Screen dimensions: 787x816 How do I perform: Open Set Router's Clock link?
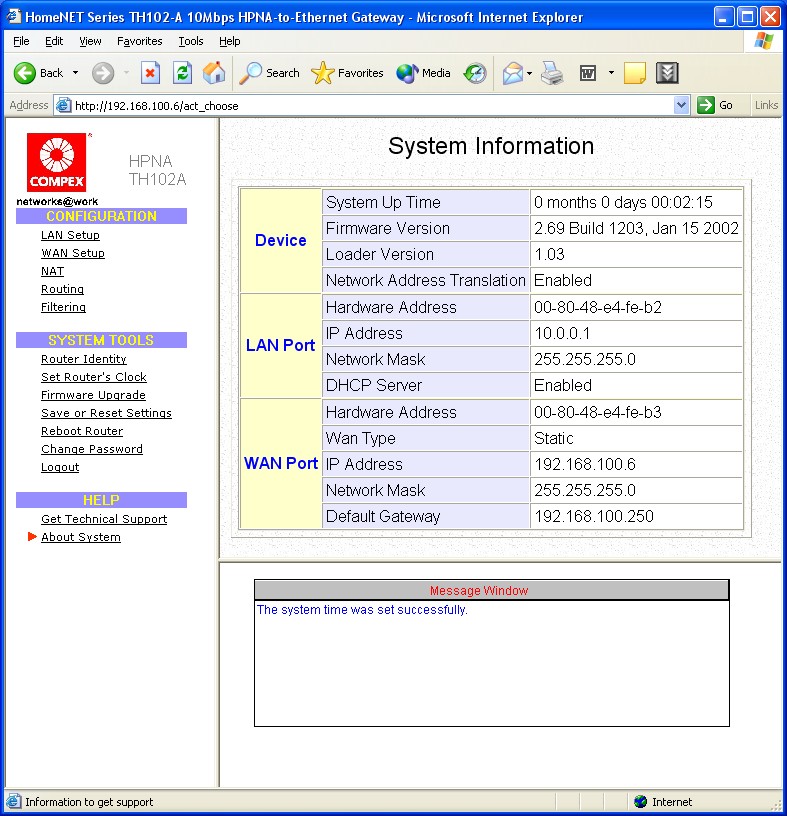(x=94, y=377)
